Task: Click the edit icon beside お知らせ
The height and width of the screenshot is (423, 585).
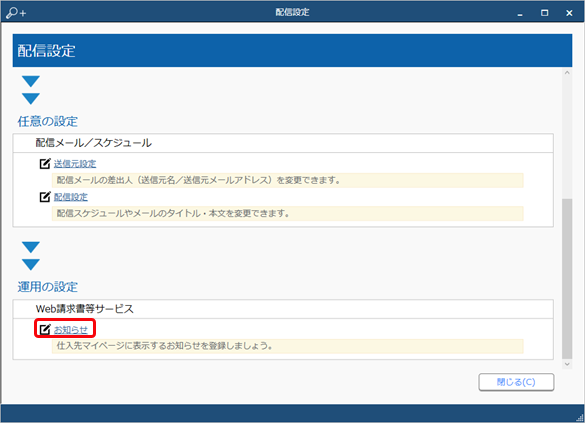Action: coord(45,329)
